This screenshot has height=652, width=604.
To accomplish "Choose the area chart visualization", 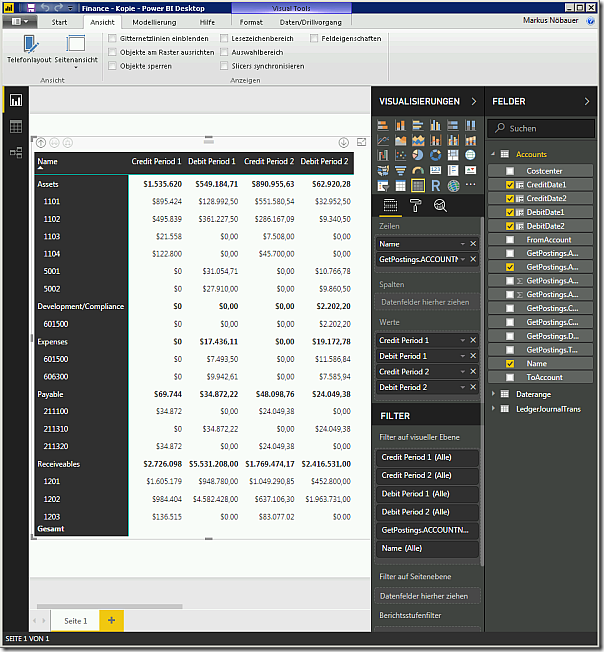I will pyautogui.click(x=400, y=140).
